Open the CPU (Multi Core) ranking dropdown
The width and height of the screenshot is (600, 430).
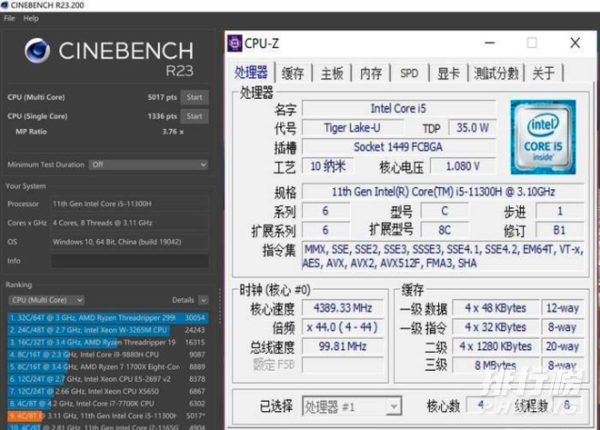click(x=46, y=300)
